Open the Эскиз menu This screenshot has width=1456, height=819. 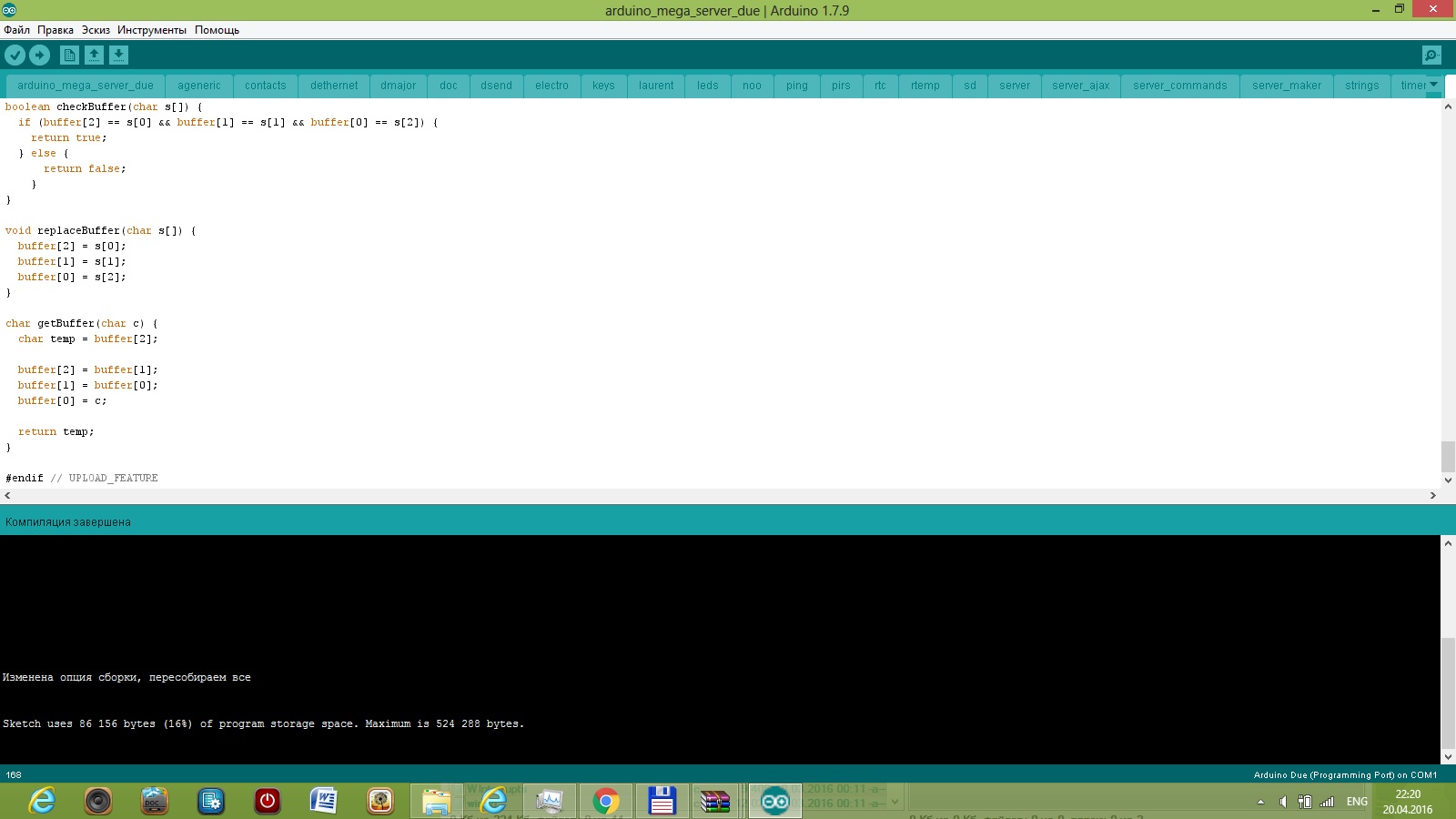(x=96, y=30)
